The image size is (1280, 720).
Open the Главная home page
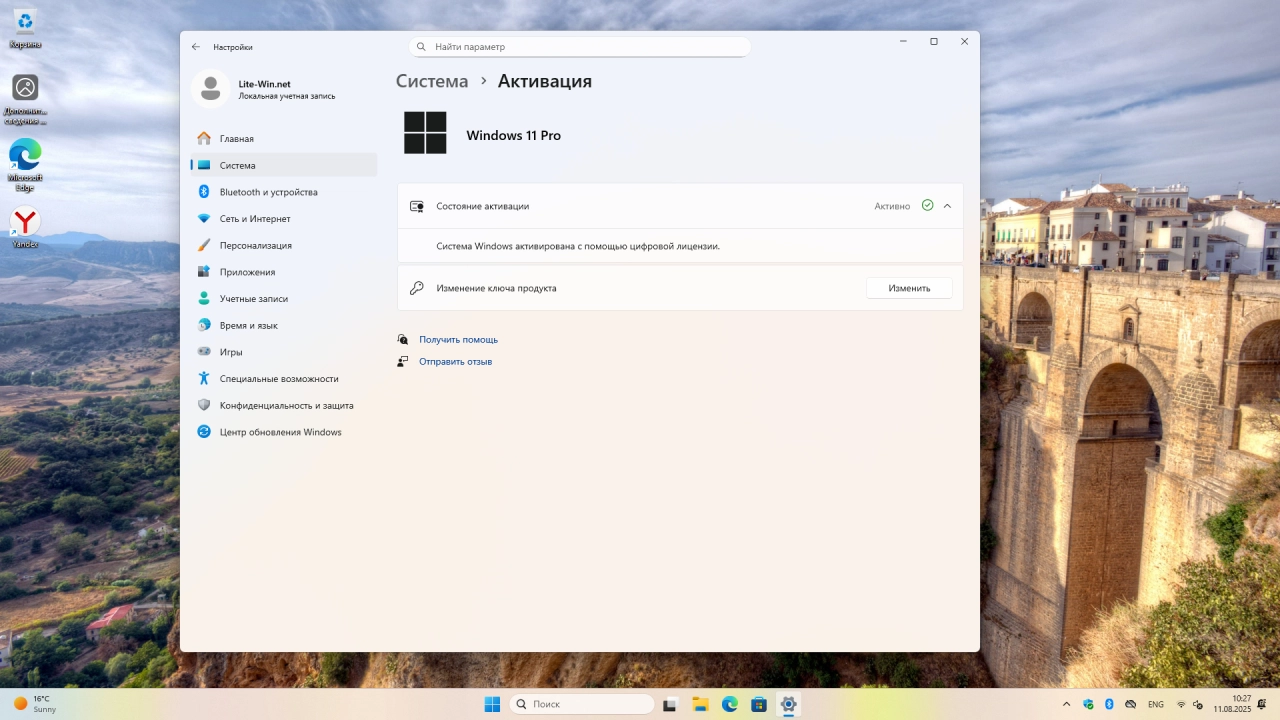[283, 139]
